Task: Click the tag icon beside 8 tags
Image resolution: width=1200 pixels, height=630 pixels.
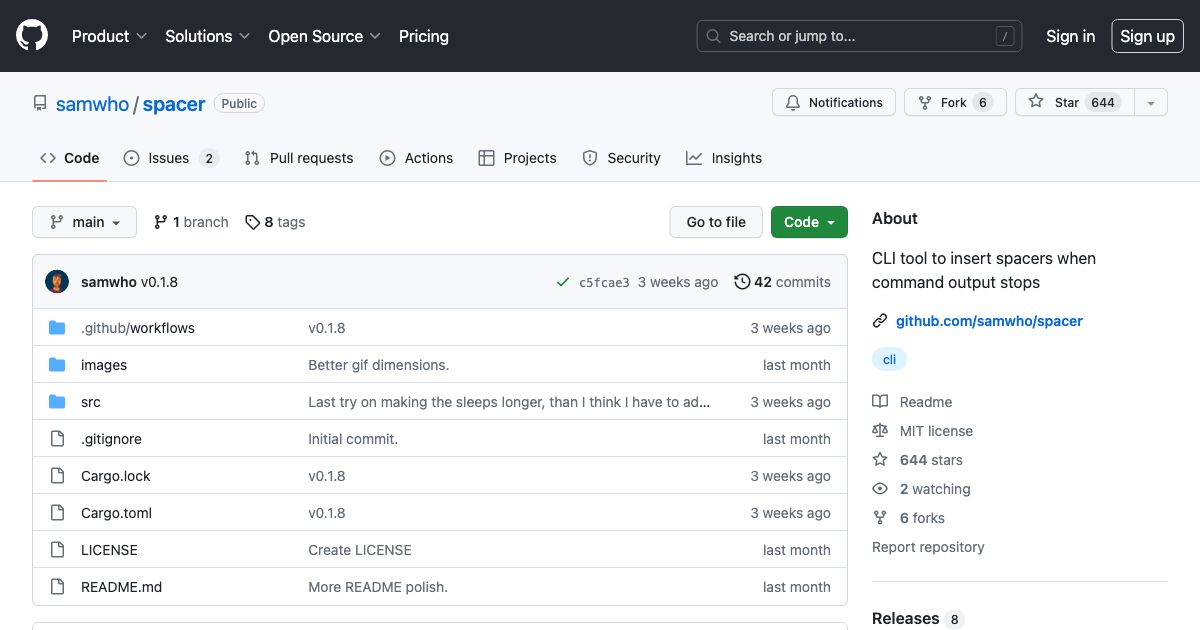Action: tap(252, 222)
